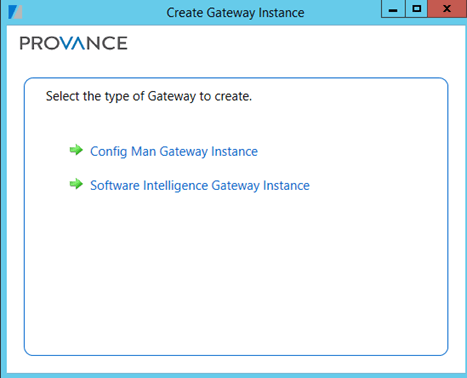
Task: Open the Software Intelligence Gateway Instance link
Action: point(200,186)
